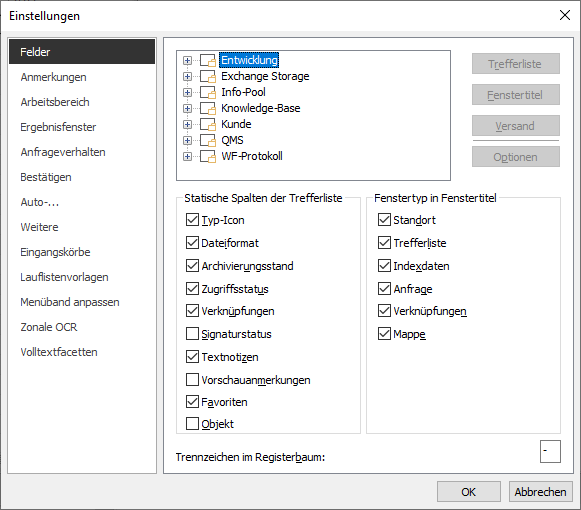Select the Info-Pool tree entry
Image resolution: width=581 pixels, height=510 pixels.
243,92
